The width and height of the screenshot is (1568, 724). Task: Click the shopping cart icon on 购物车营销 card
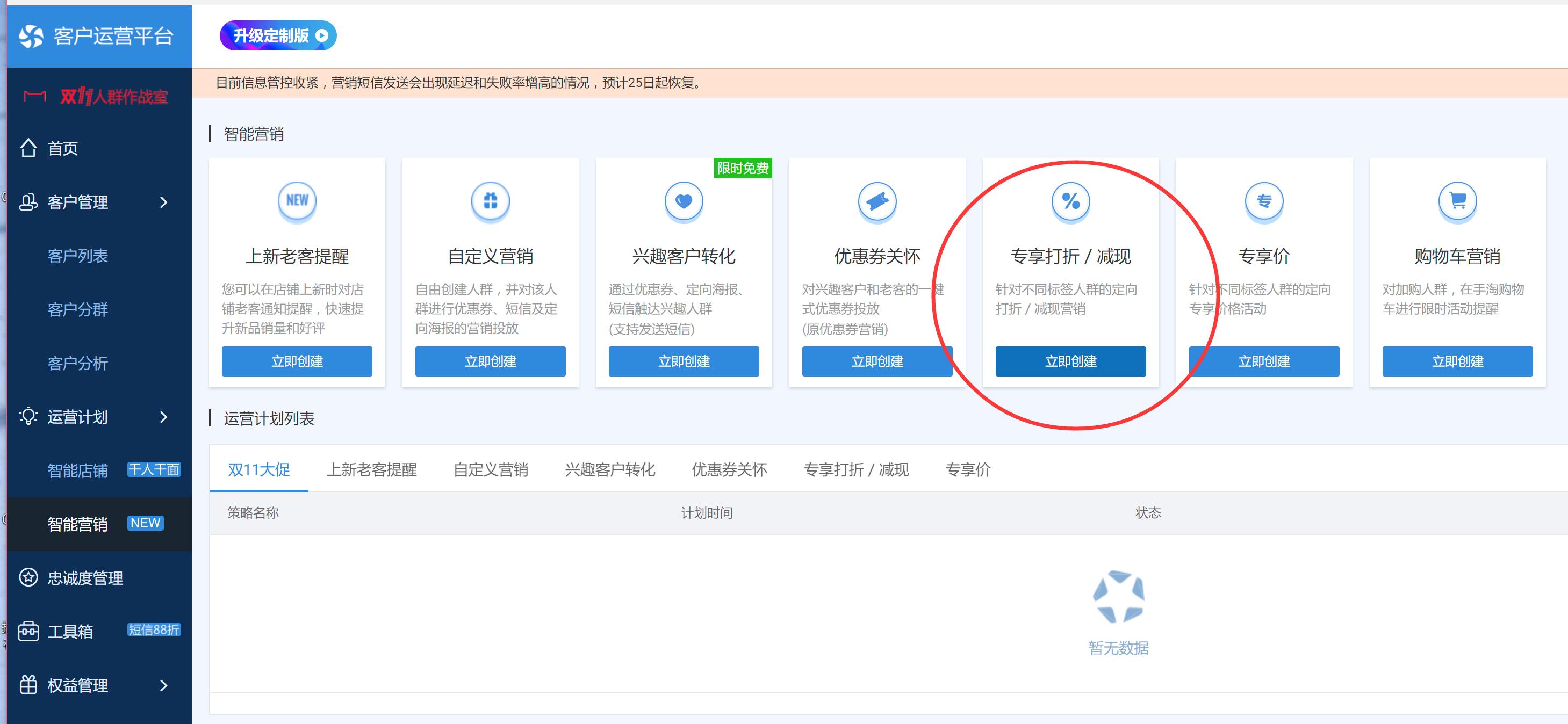1457,201
